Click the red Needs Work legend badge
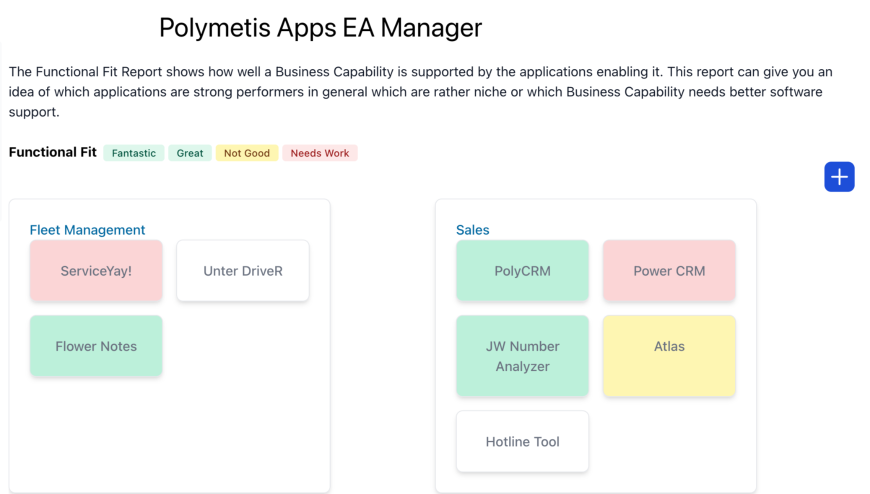The width and height of the screenshot is (870, 494). click(320, 153)
